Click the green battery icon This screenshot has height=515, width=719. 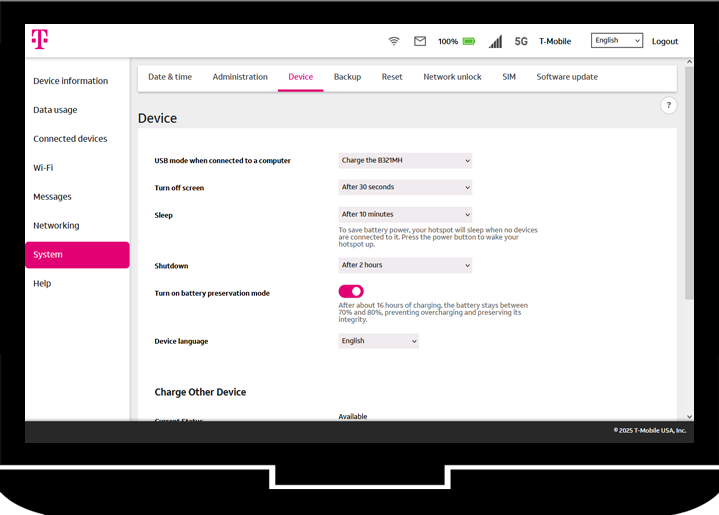click(x=469, y=41)
